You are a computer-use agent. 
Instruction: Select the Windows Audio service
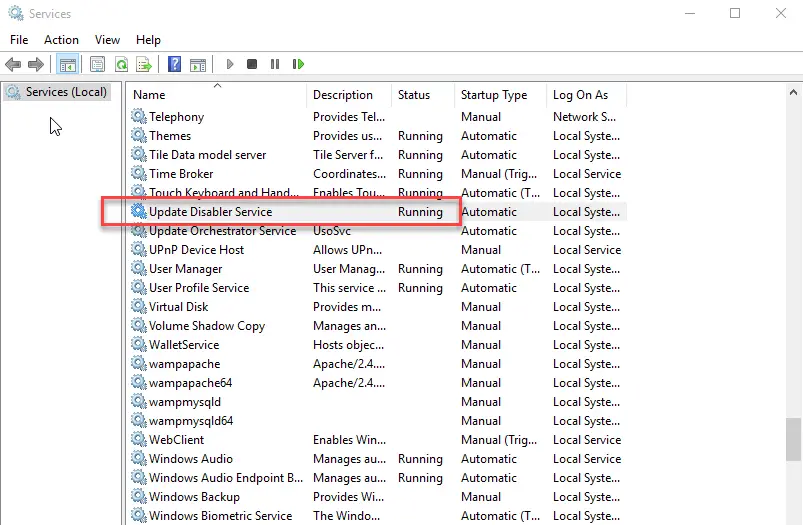click(377, 459)
